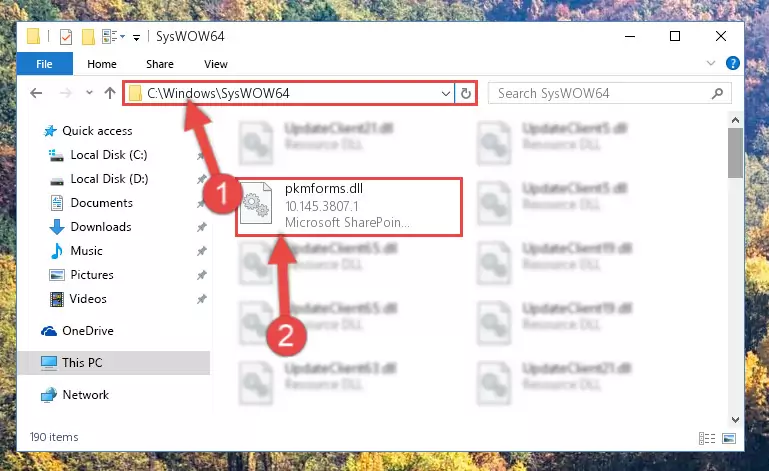This screenshot has height=471, width=769.
Task: Open the Share ribbon tab
Action: pos(160,64)
